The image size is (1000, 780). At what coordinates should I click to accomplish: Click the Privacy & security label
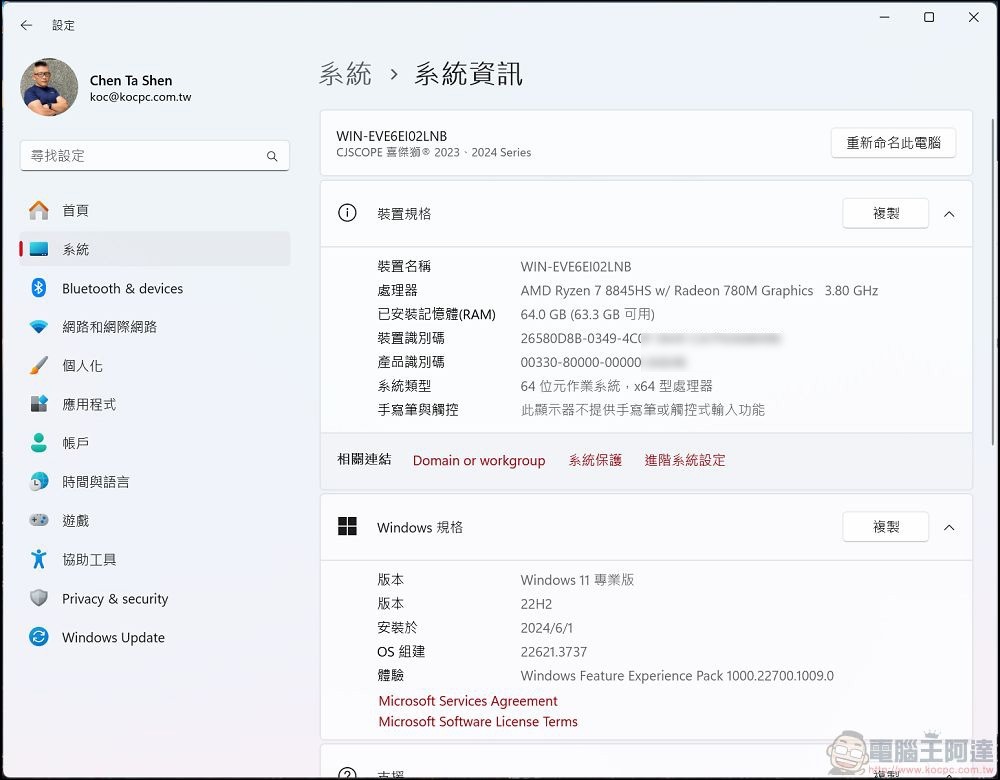(115, 599)
